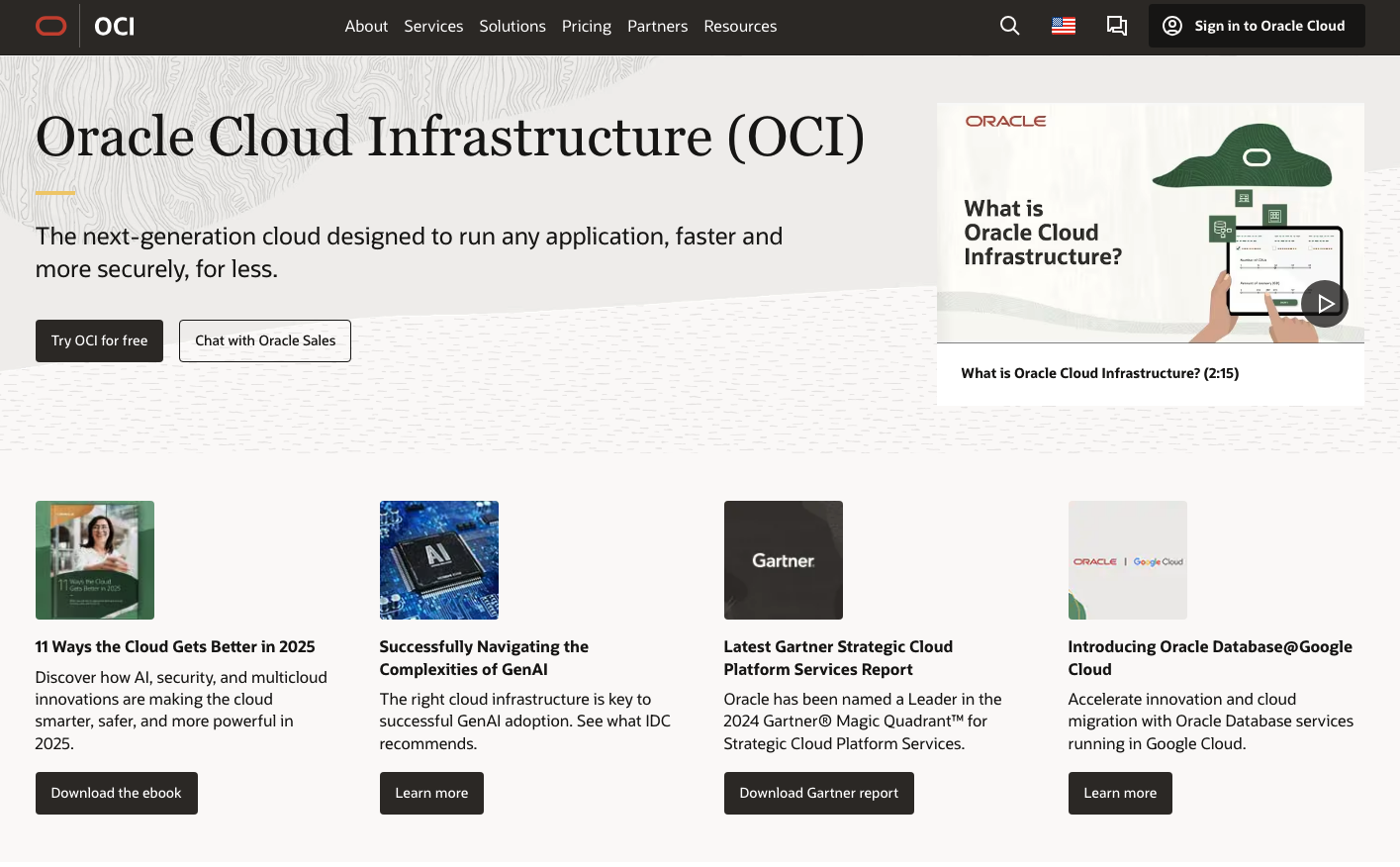Image resolution: width=1400 pixels, height=867 pixels.
Task: Open the Resources menu
Action: click(740, 26)
